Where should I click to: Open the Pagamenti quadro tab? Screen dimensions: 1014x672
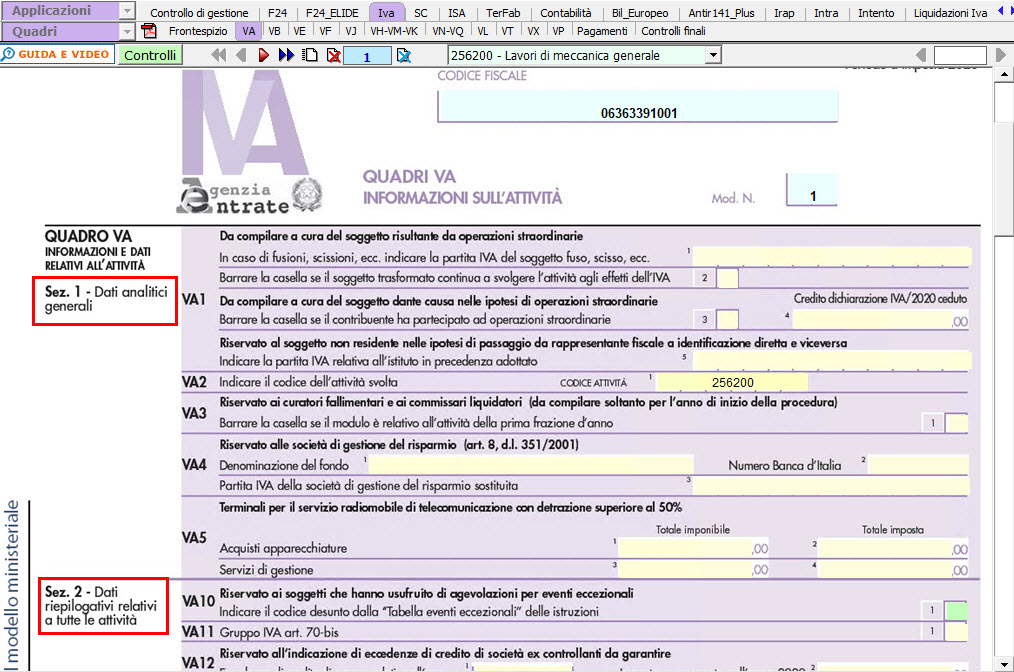click(x=602, y=31)
